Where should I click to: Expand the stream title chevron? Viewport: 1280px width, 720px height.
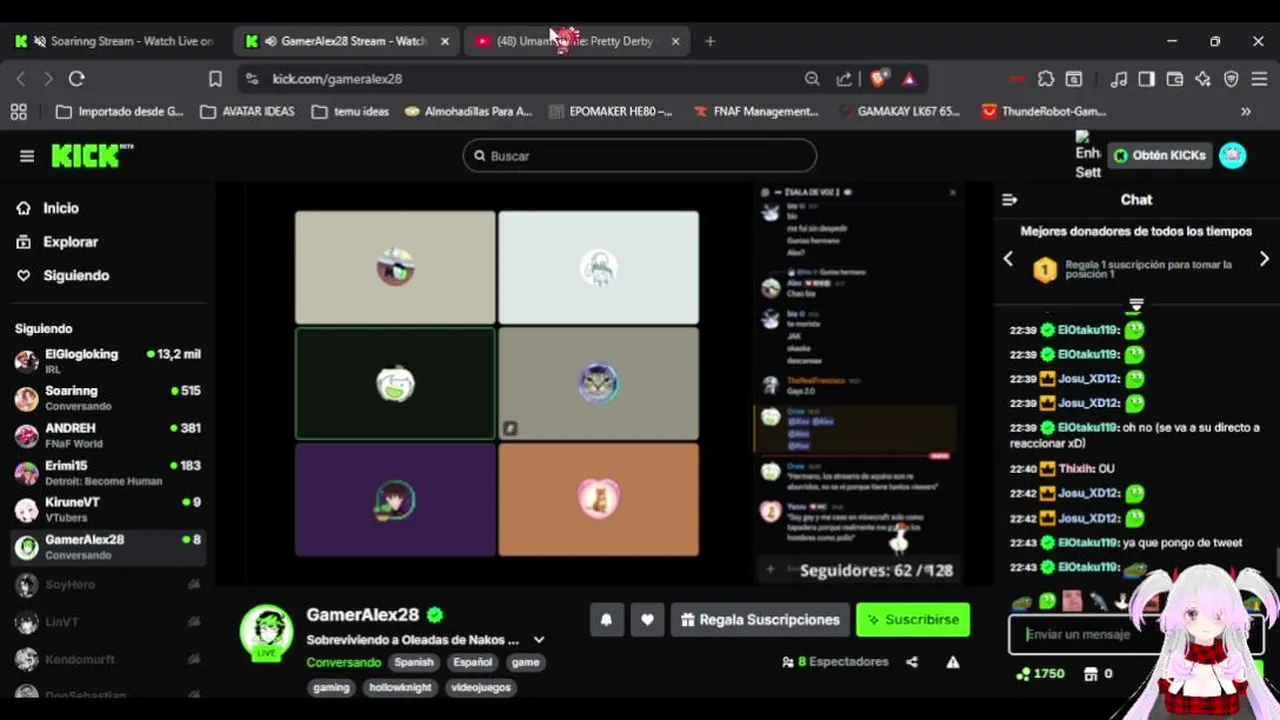tap(539, 640)
